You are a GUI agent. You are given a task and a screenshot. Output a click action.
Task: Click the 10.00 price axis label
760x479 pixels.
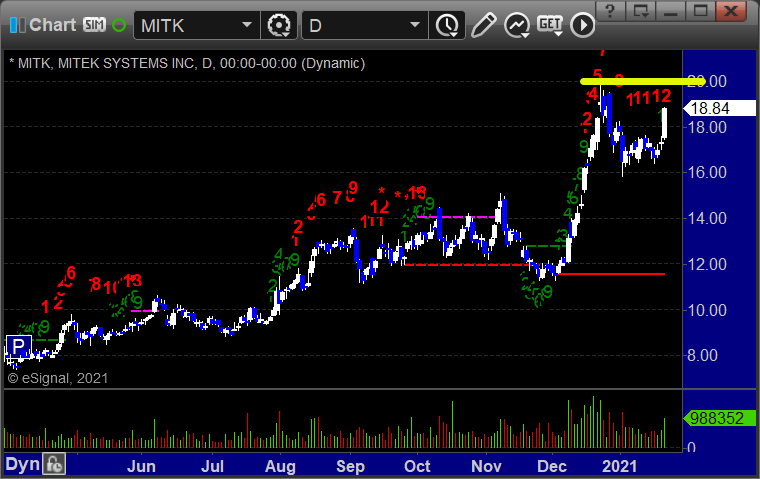coord(707,310)
